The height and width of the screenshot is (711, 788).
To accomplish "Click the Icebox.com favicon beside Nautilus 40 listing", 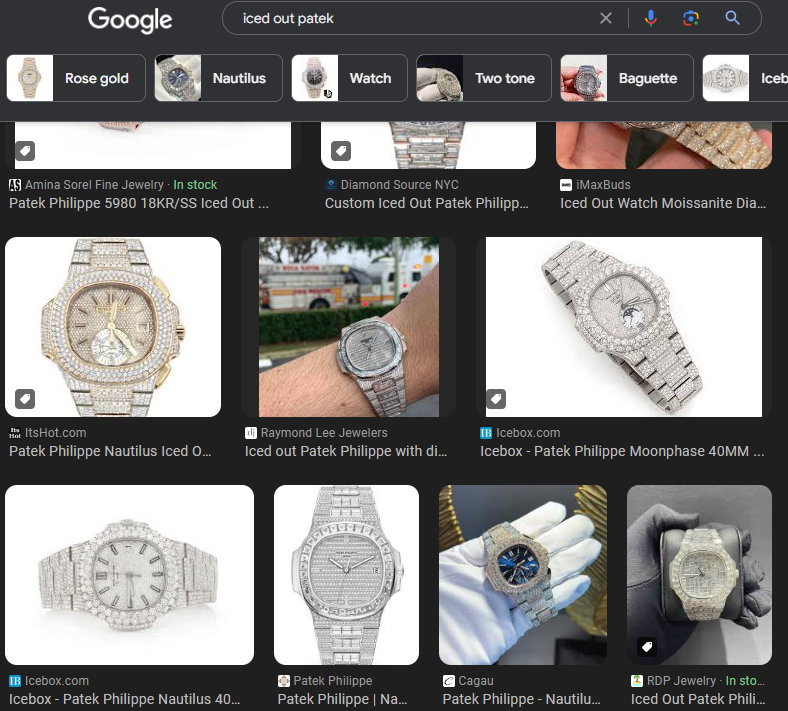I will pyautogui.click(x=15, y=681).
